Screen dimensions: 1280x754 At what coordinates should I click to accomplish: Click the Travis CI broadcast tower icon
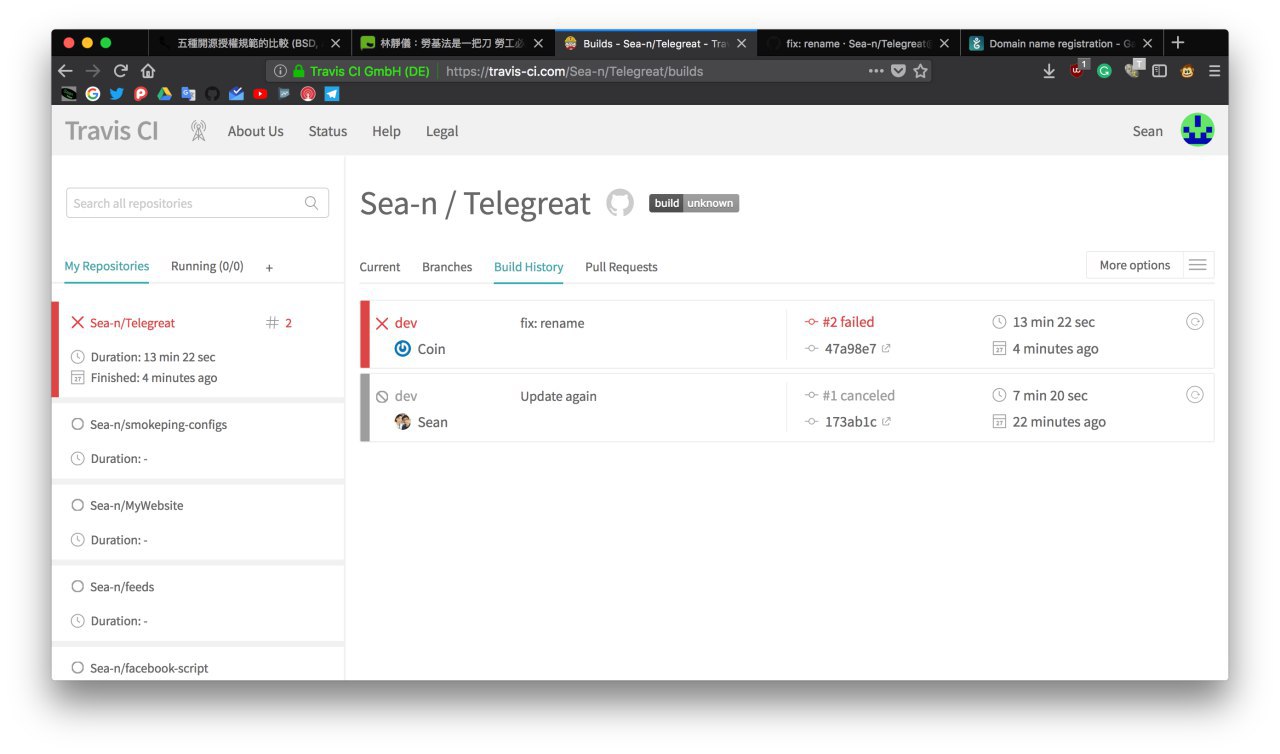(x=198, y=131)
